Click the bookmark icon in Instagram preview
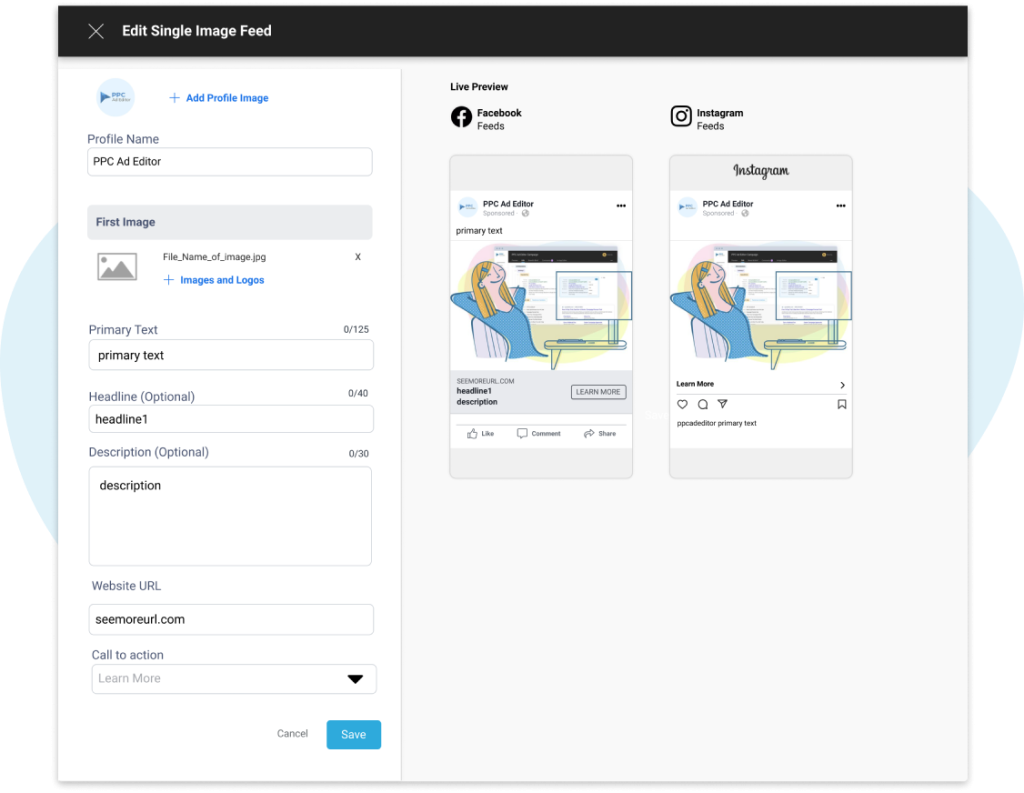This screenshot has width=1024, height=793. tap(841, 404)
